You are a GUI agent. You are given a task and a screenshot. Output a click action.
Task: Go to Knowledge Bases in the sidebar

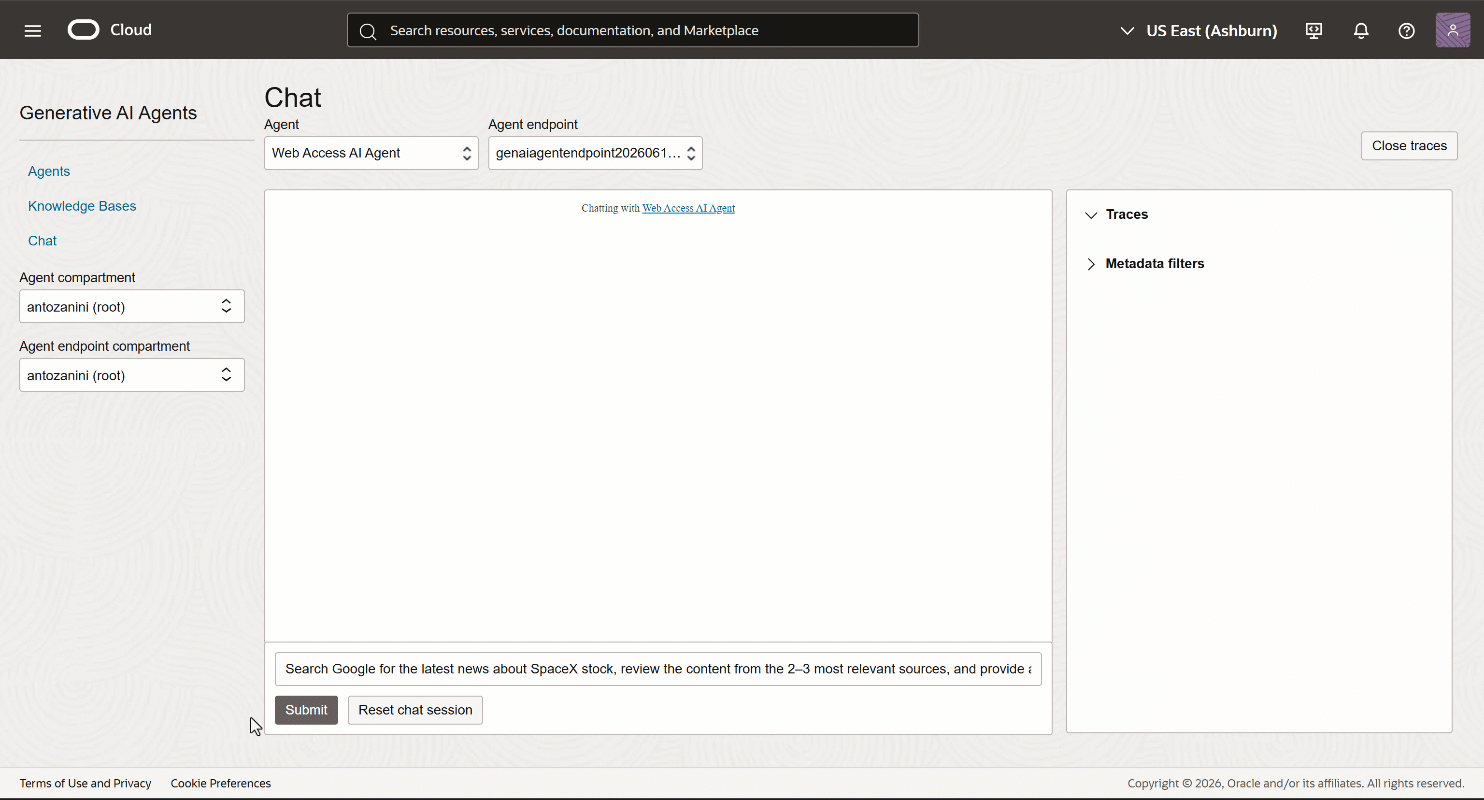pyautogui.click(x=82, y=206)
